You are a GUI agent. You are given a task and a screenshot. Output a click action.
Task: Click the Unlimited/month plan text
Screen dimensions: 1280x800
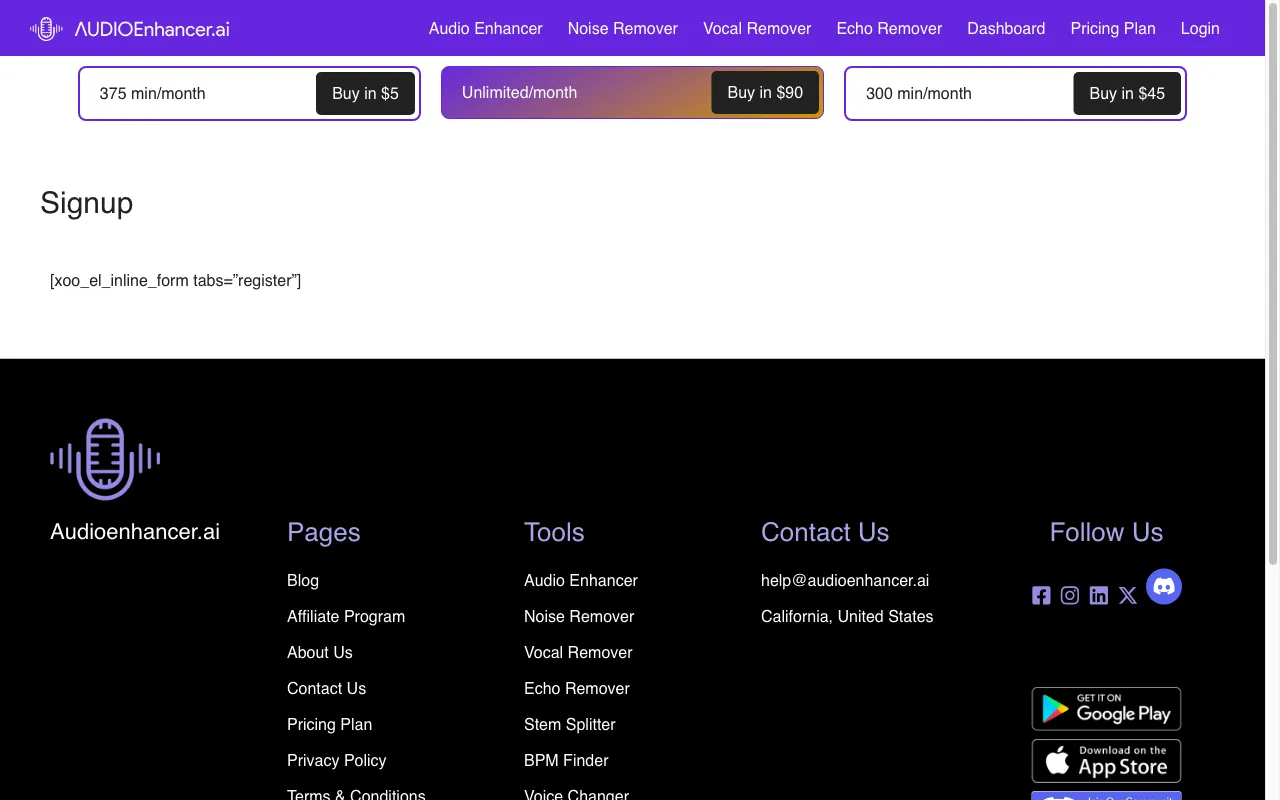point(519,92)
